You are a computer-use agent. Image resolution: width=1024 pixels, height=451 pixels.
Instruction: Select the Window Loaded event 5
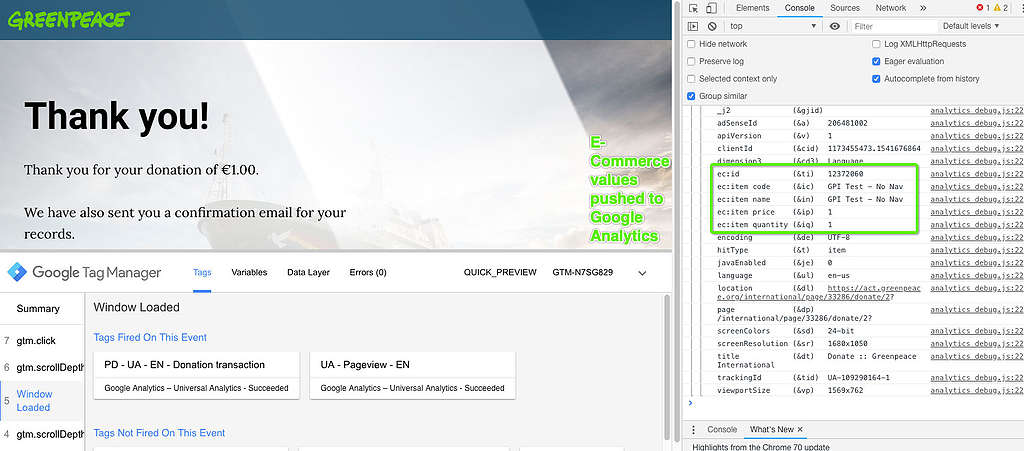(x=42, y=401)
